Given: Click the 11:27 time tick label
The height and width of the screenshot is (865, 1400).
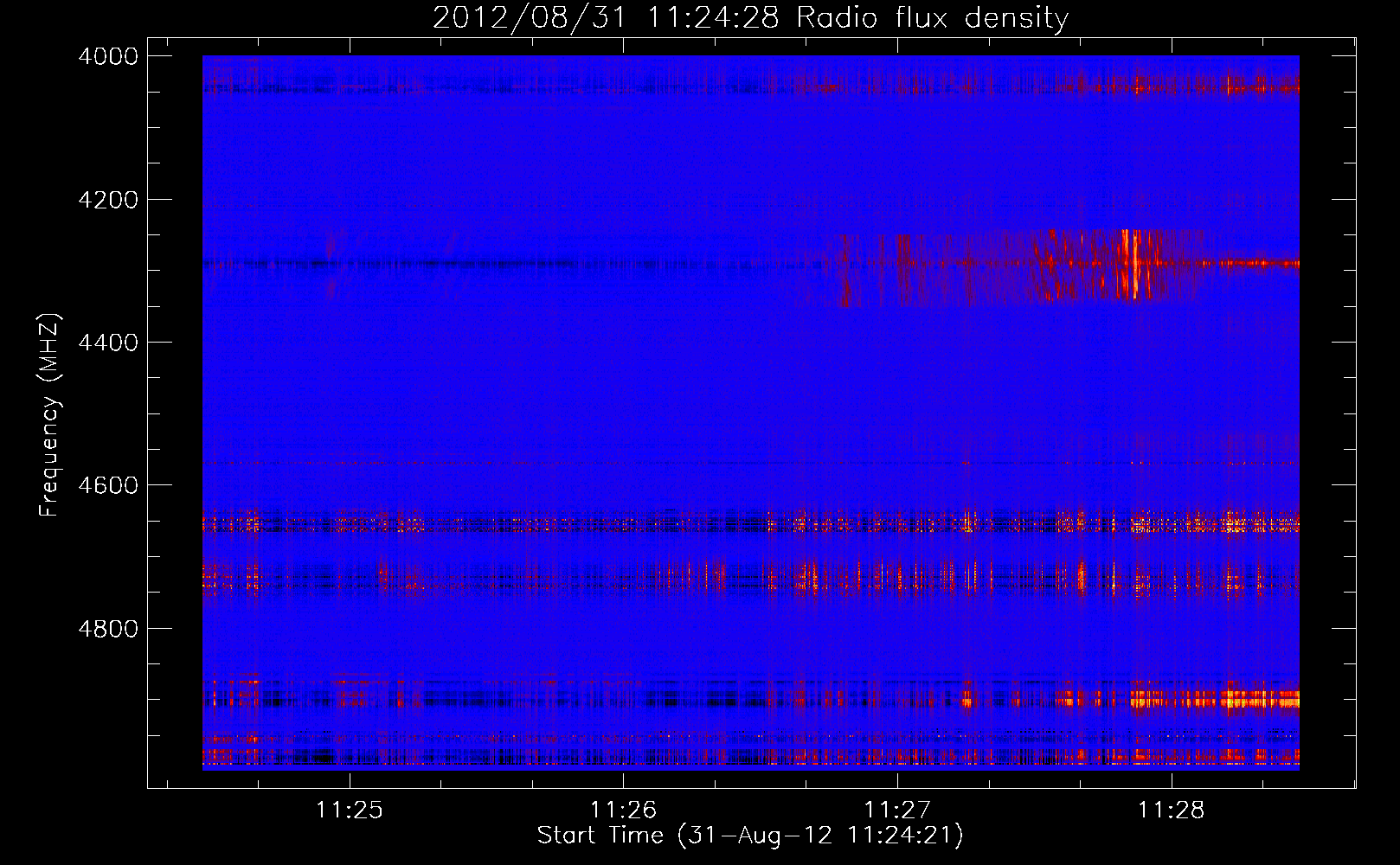Looking at the screenshot, I should pos(897,811).
